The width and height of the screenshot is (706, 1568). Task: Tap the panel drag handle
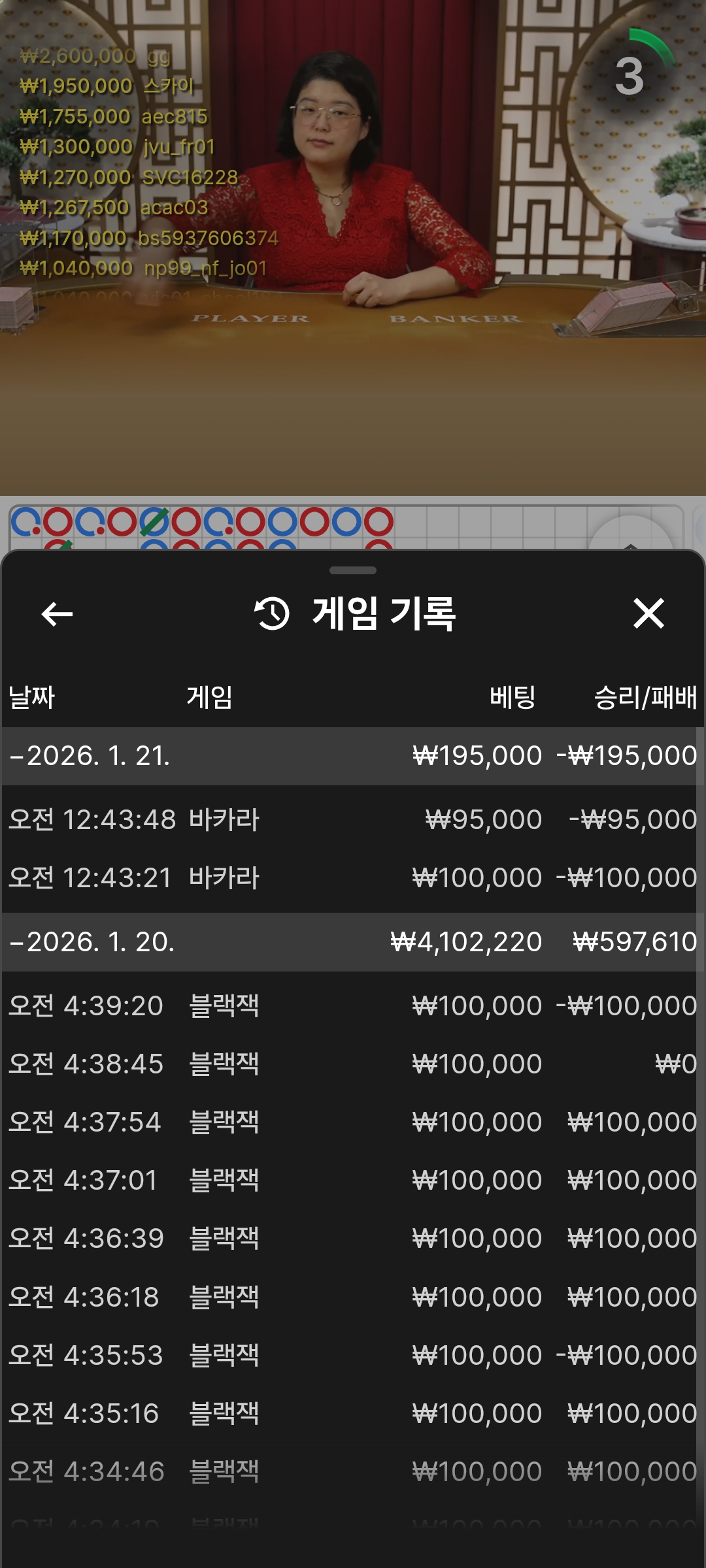pos(353,570)
